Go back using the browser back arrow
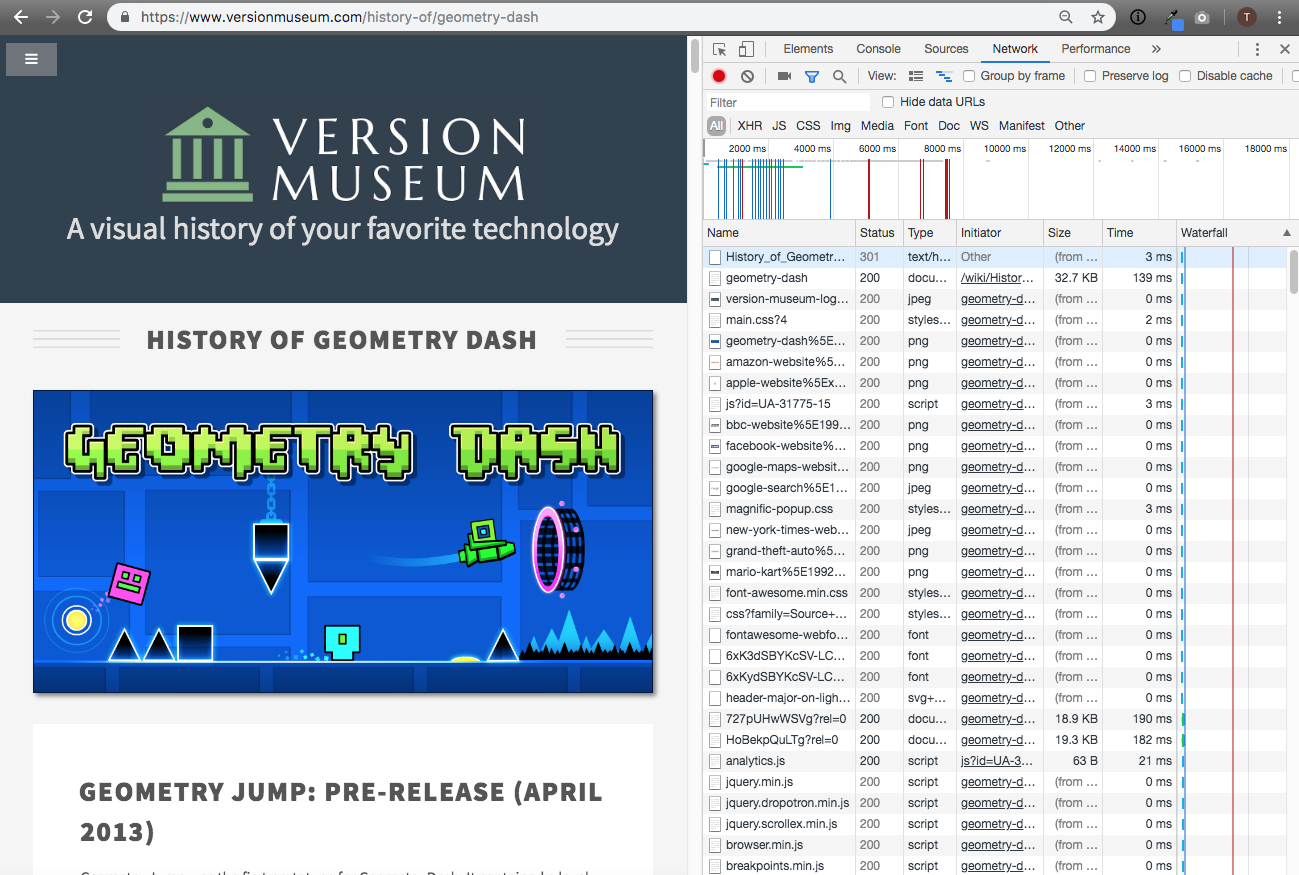Image resolution: width=1299 pixels, height=875 pixels. tap(20, 17)
